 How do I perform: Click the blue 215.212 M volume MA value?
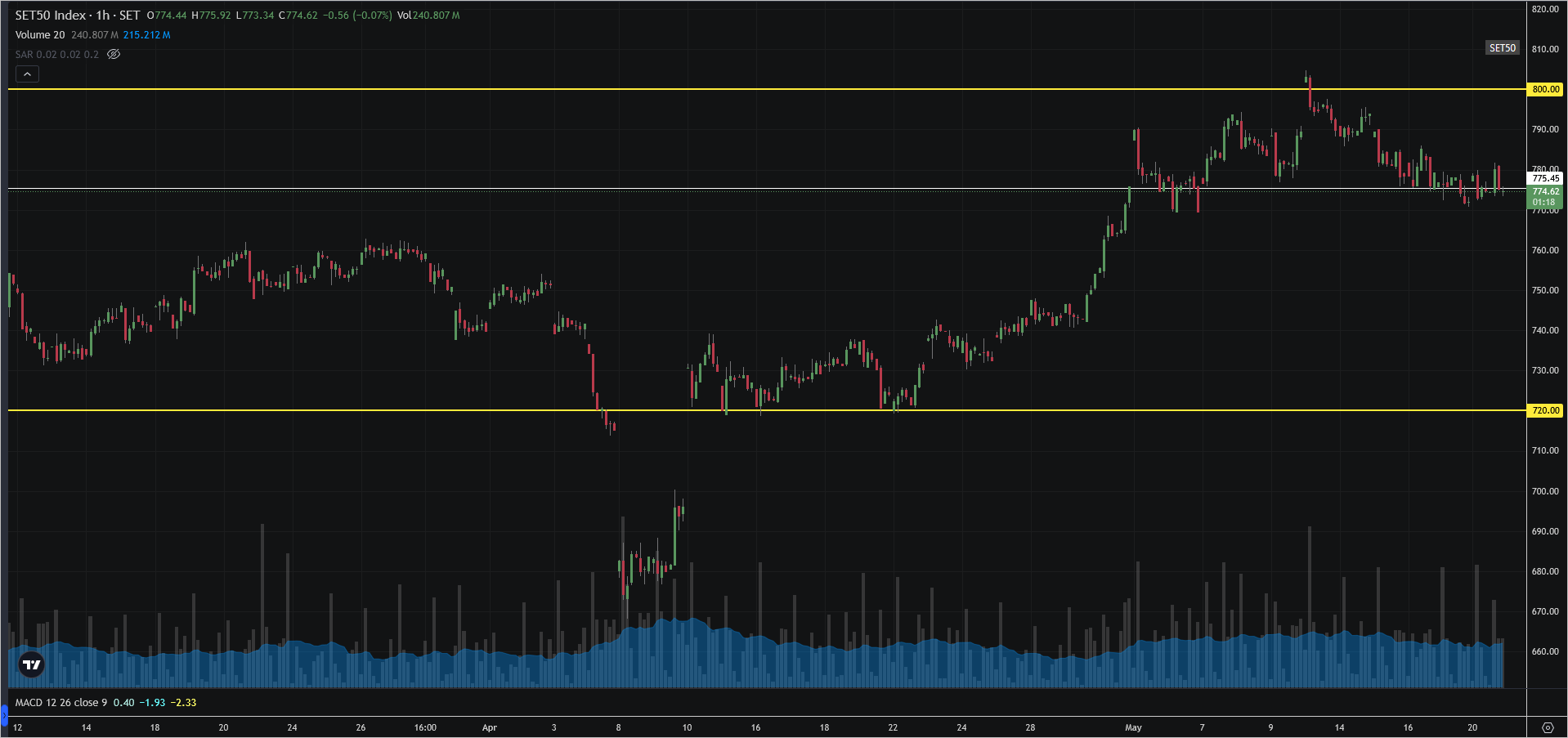coord(146,35)
